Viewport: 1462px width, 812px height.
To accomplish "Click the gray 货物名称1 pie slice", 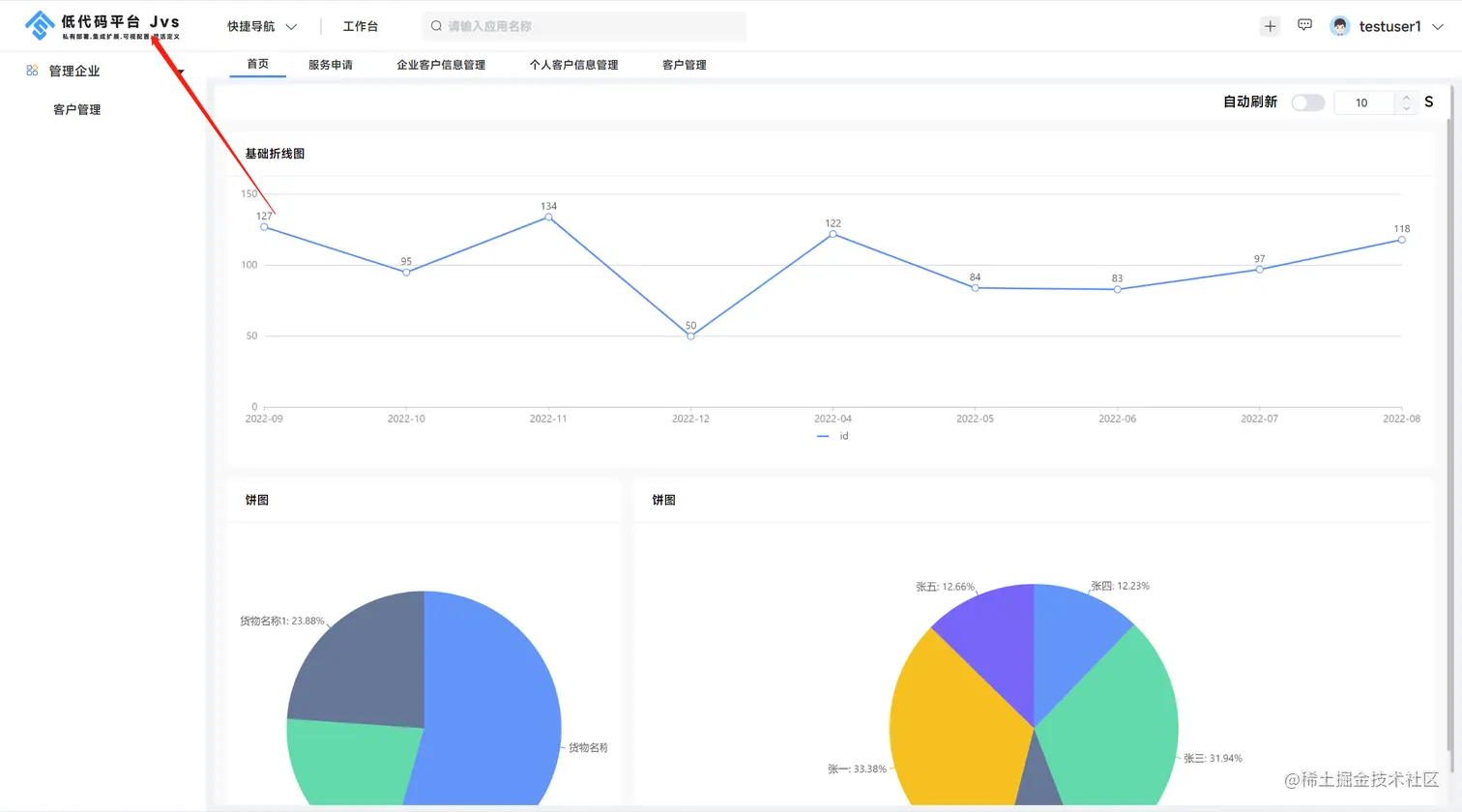I will [x=367, y=667].
